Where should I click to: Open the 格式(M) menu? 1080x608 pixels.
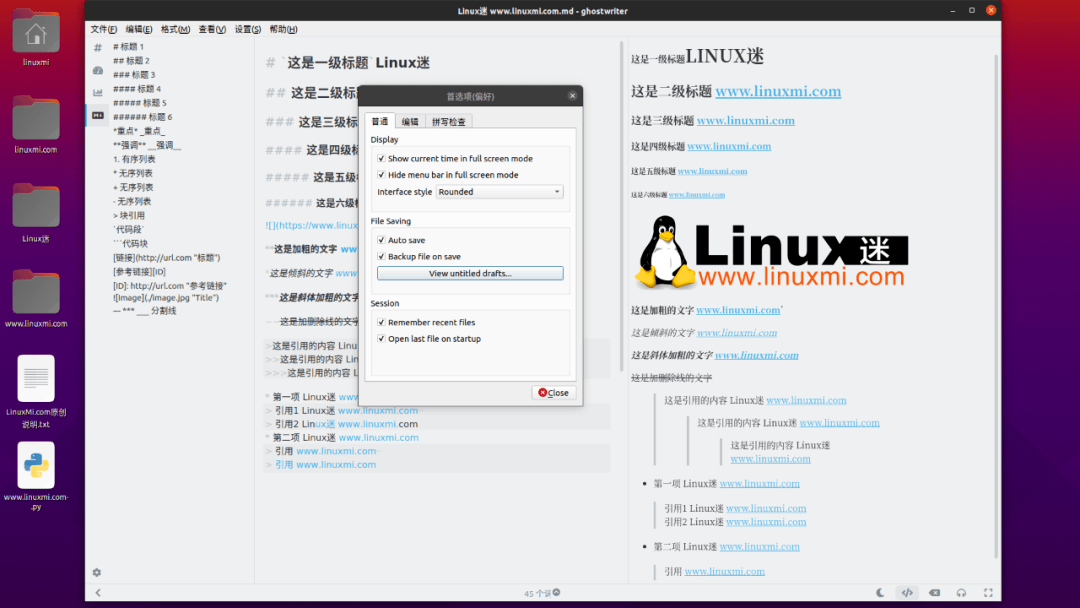175,29
